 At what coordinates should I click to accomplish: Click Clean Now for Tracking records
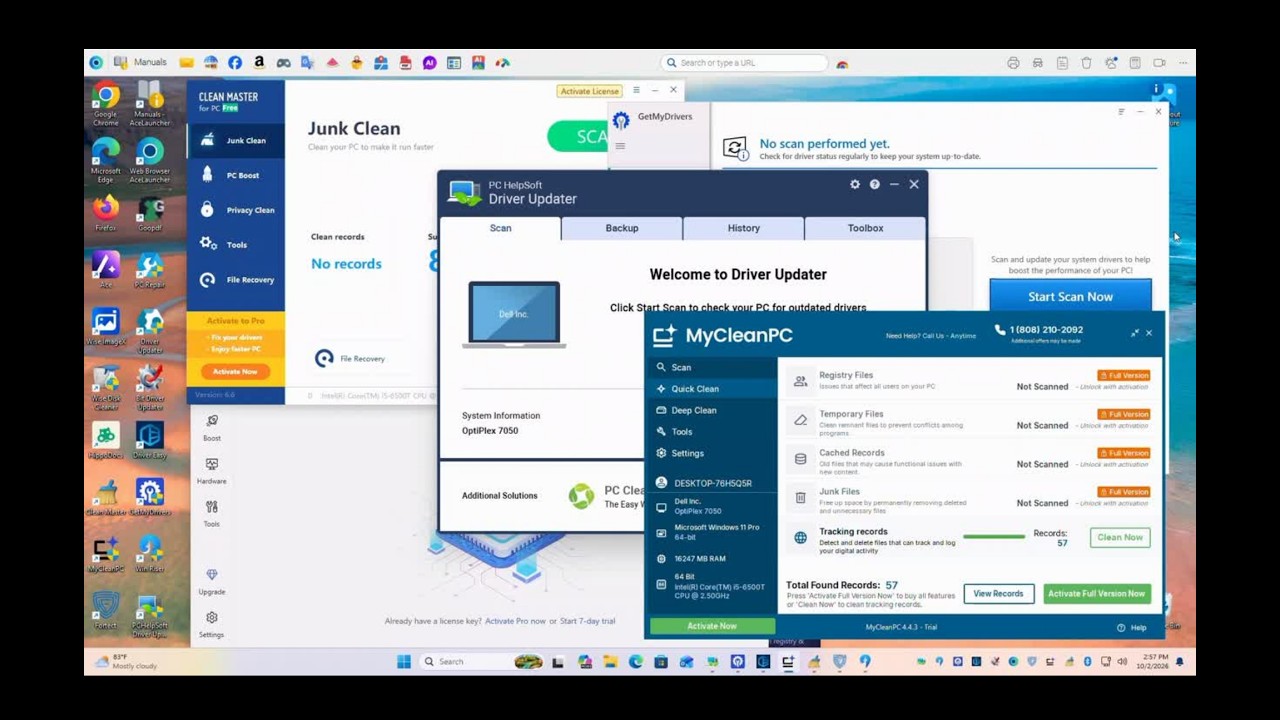click(x=1120, y=537)
